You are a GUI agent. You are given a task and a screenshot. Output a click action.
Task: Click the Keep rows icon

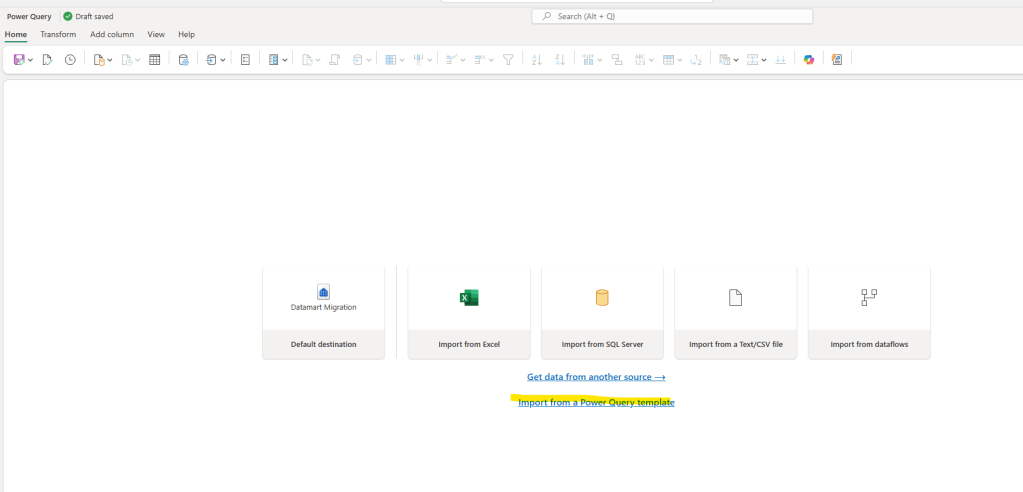point(451,59)
